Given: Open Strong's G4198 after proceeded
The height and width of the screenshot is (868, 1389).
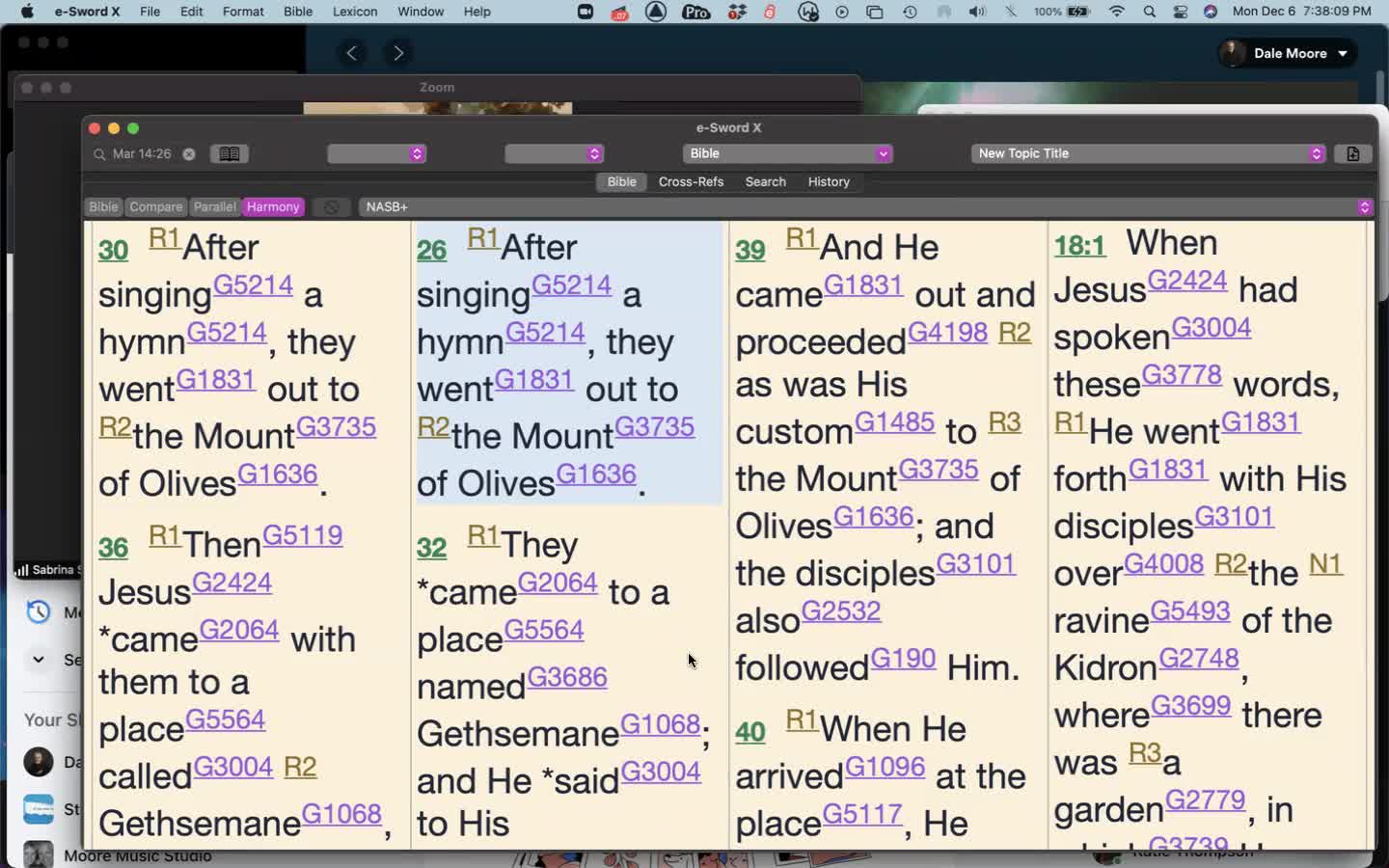Looking at the screenshot, I should click(947, 333).
